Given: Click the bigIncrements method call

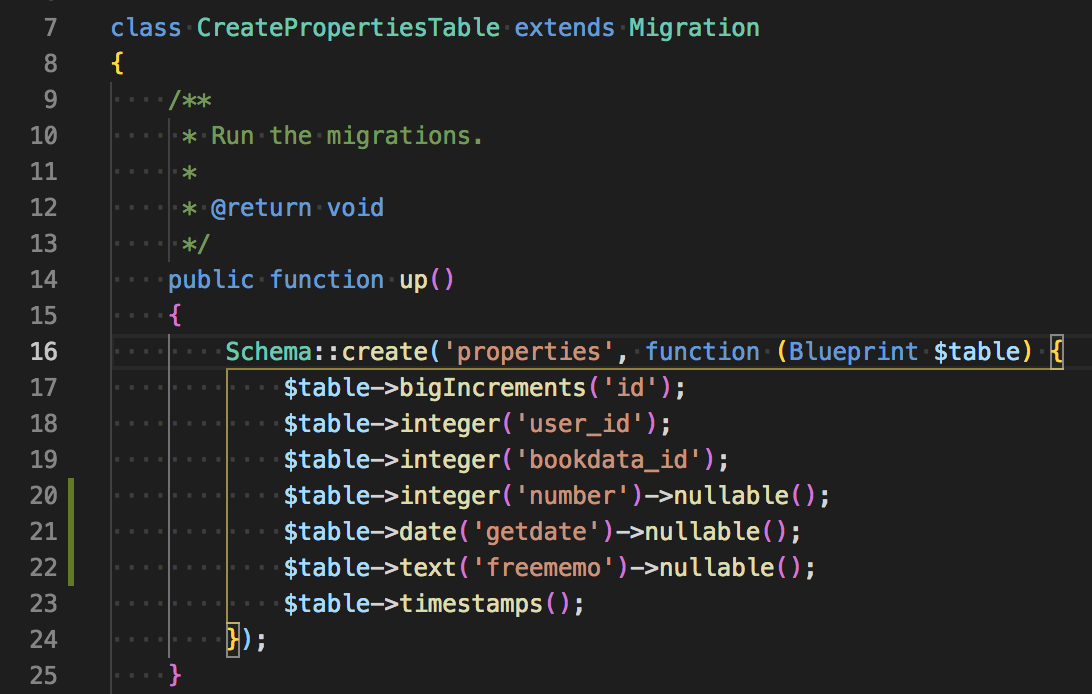Looking at the screenshot, I should [492, 388].
